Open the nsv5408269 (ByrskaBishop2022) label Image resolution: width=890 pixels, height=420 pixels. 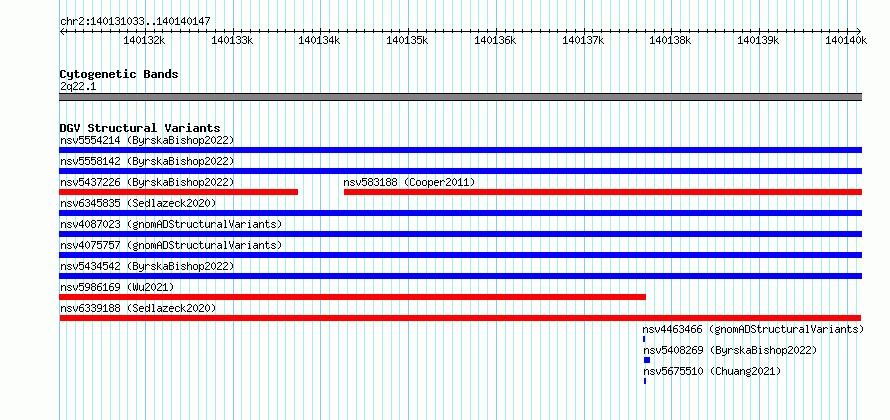pos(730,350)
